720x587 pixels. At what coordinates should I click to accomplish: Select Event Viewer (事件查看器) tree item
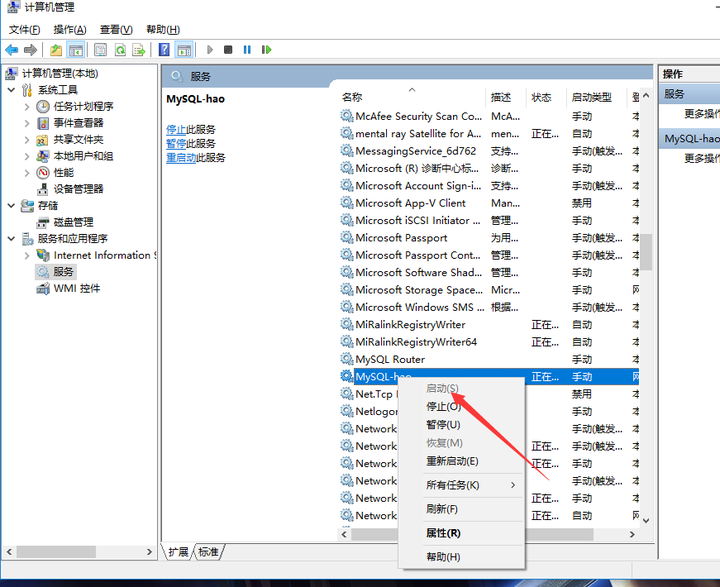79,123
